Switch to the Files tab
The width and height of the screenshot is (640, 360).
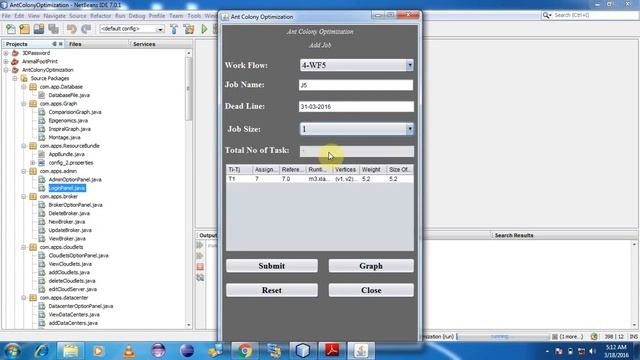tap(75, 44)
